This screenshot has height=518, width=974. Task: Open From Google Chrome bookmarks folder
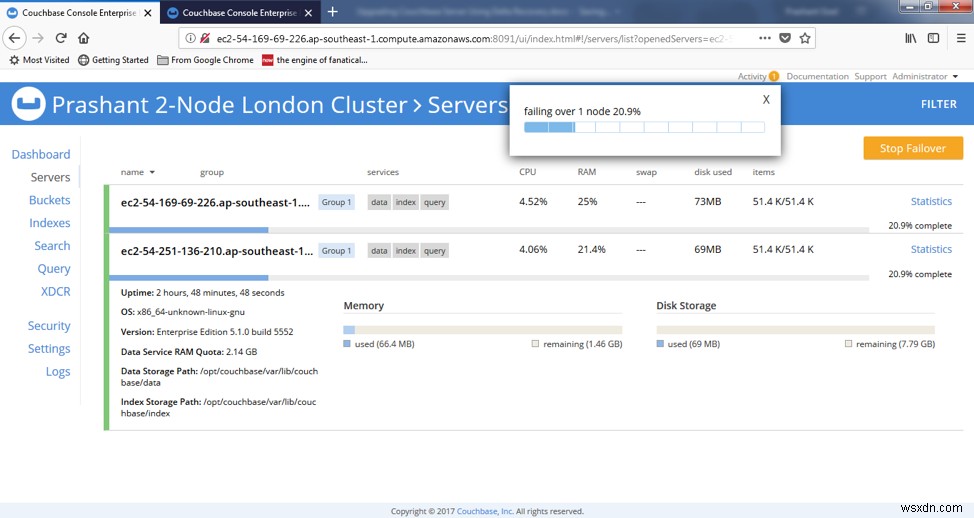click(x=206, y=60)
